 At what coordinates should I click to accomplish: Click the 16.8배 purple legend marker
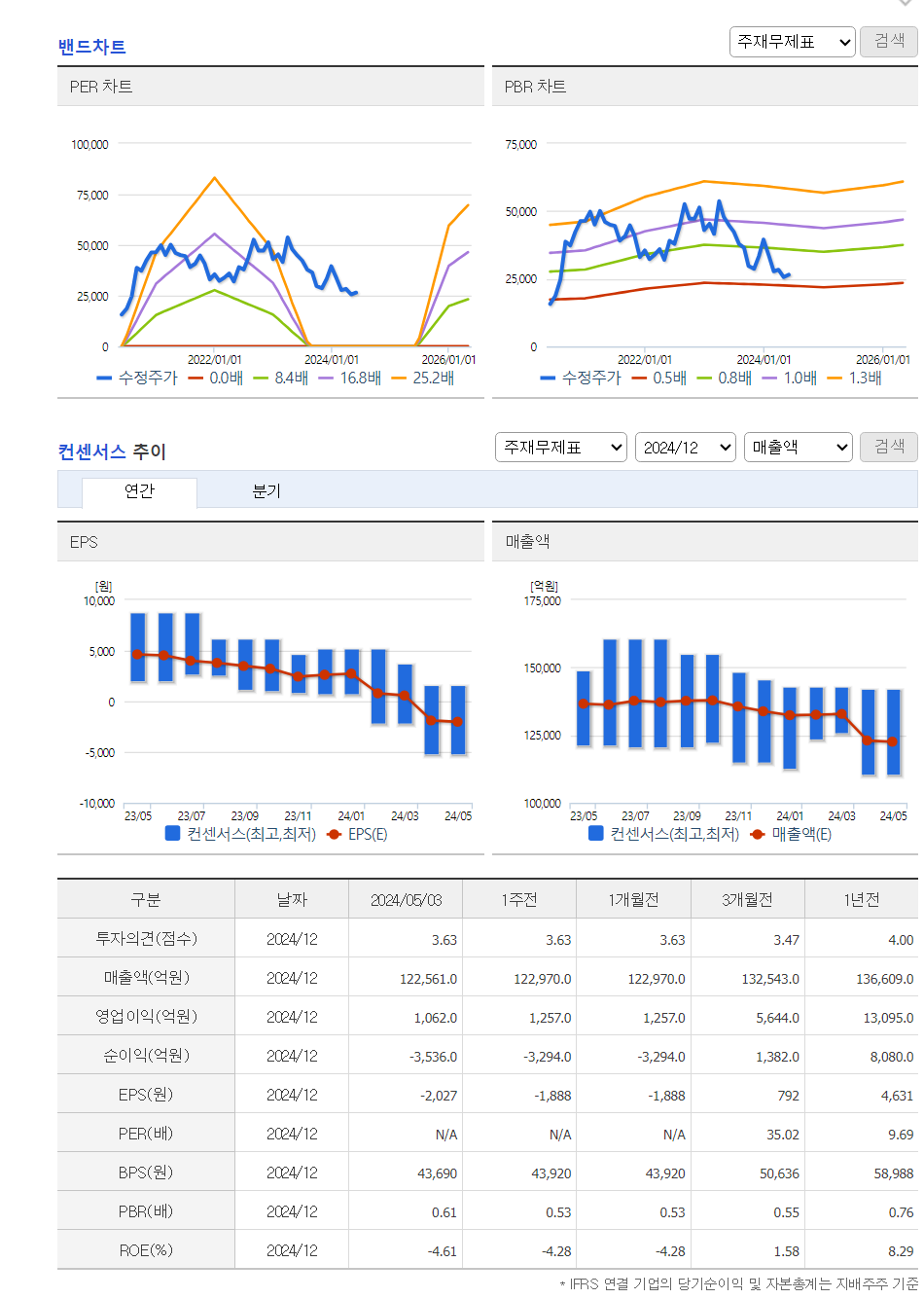326,378
